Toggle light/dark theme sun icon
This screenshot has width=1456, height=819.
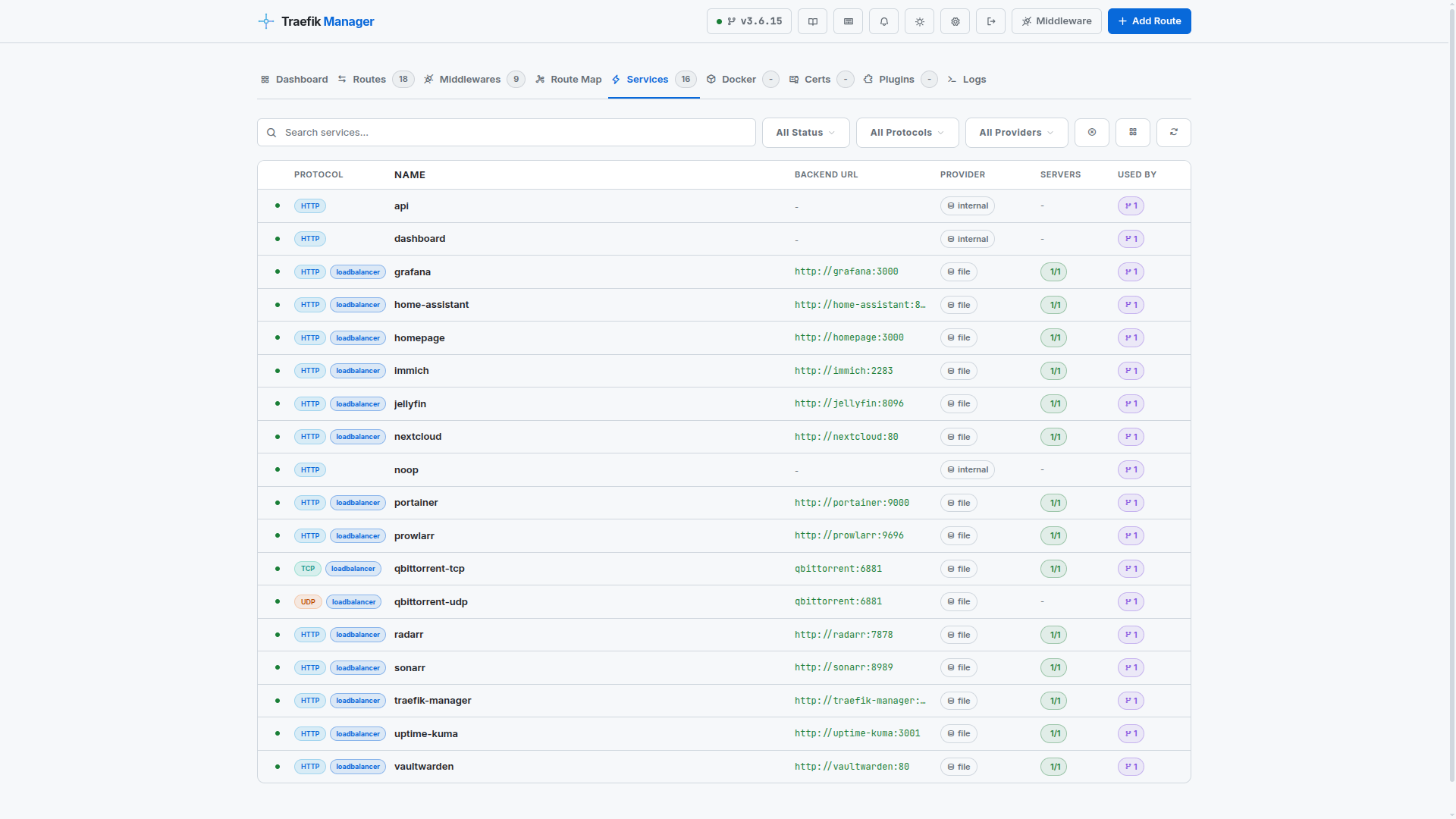920,21
